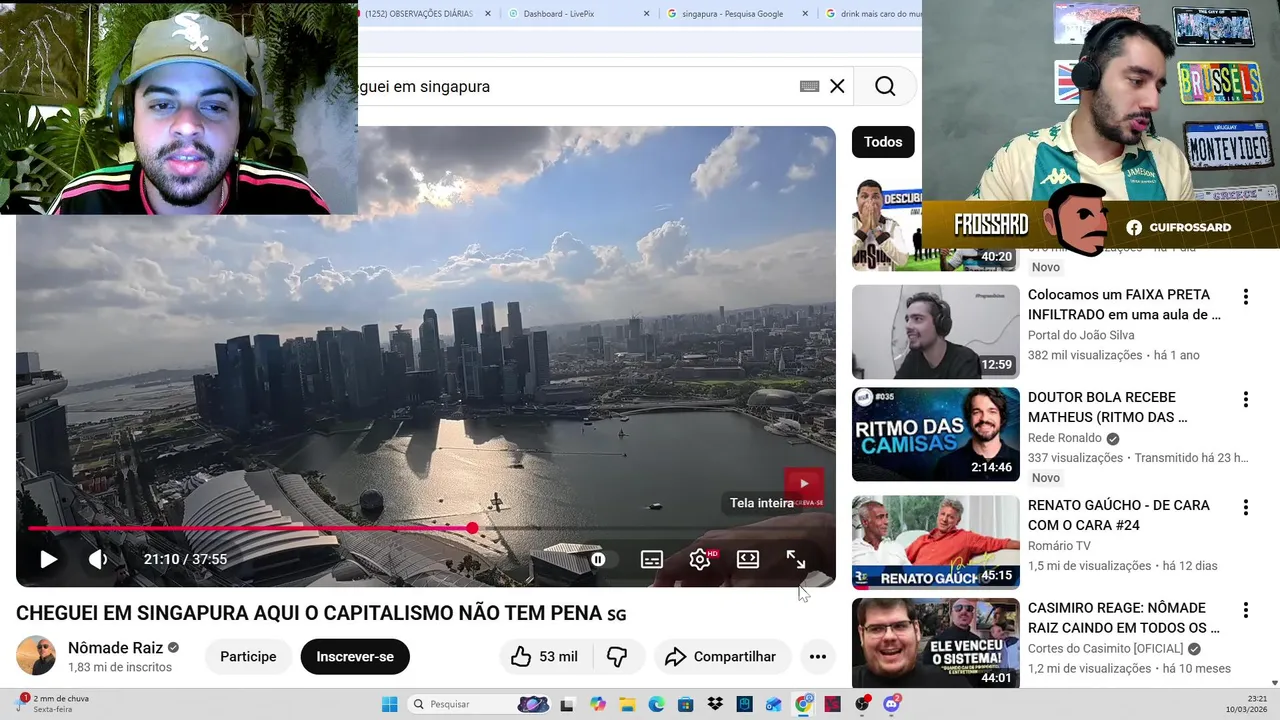Screen dimensions: 1280x720
Task: Click the video progress bar's unplayed portion
Action: click(x=650, y=528)
